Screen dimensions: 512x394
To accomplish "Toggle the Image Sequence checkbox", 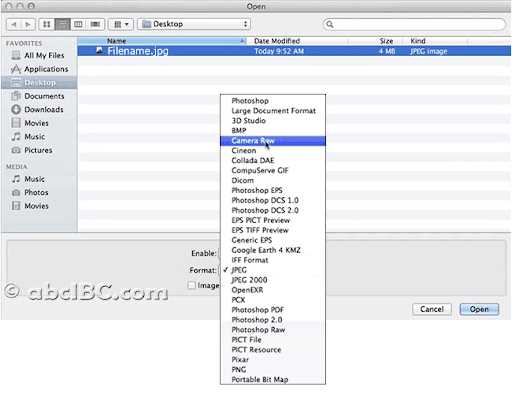I will [x=192, y=285].
